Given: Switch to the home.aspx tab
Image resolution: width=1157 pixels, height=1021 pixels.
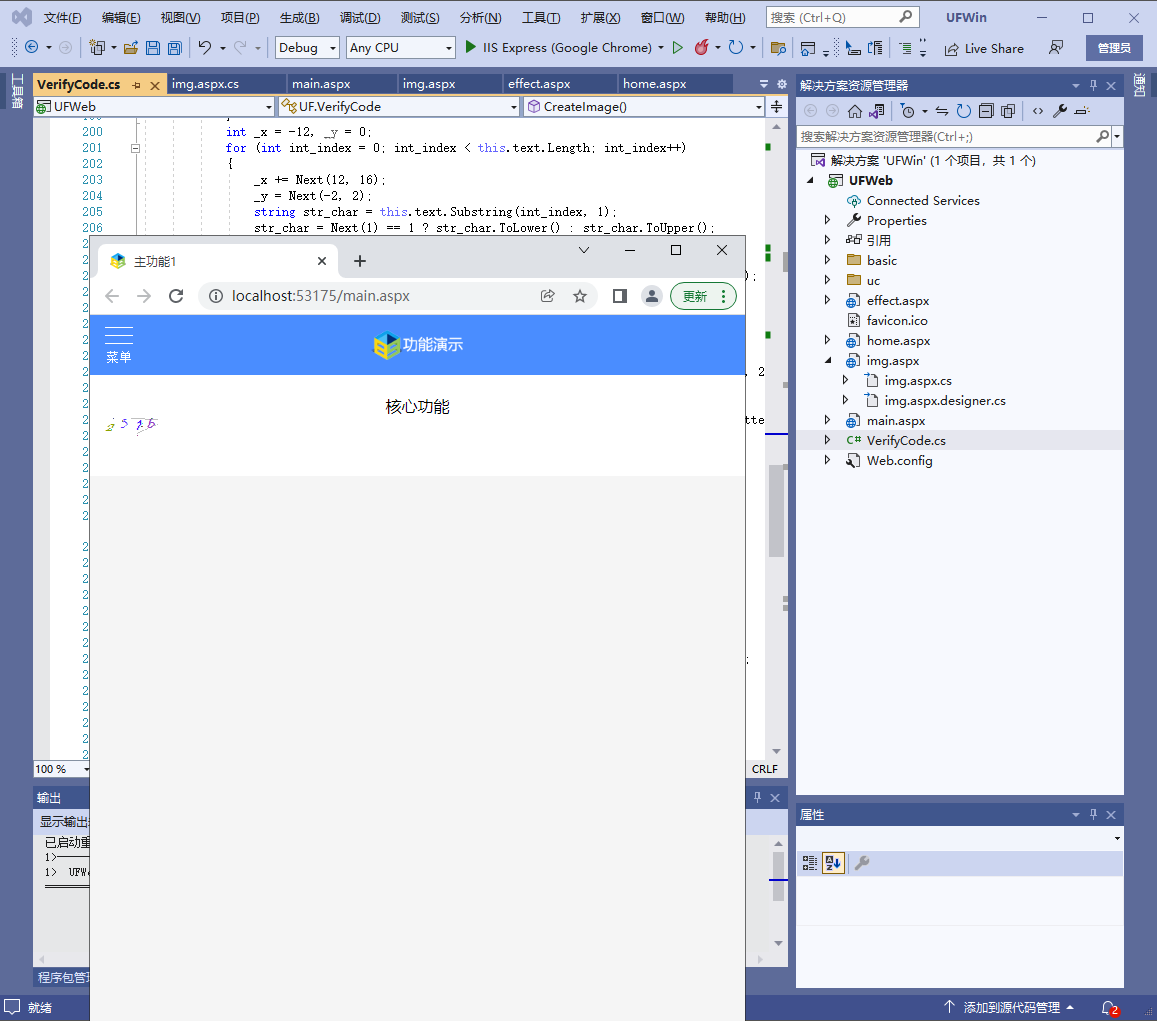Looking at the screenshot, I should click(655, 84).
